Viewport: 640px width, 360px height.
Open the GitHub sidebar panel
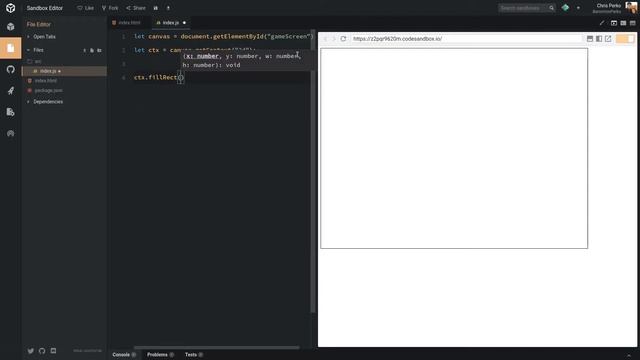click(x=11, y=69)
